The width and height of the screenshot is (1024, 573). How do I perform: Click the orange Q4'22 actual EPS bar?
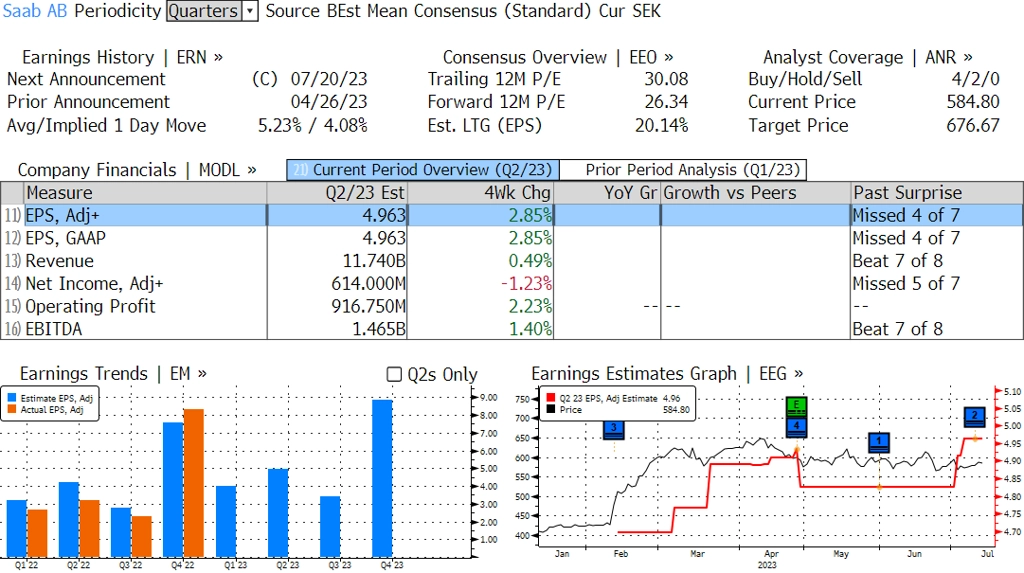(194, 483)
